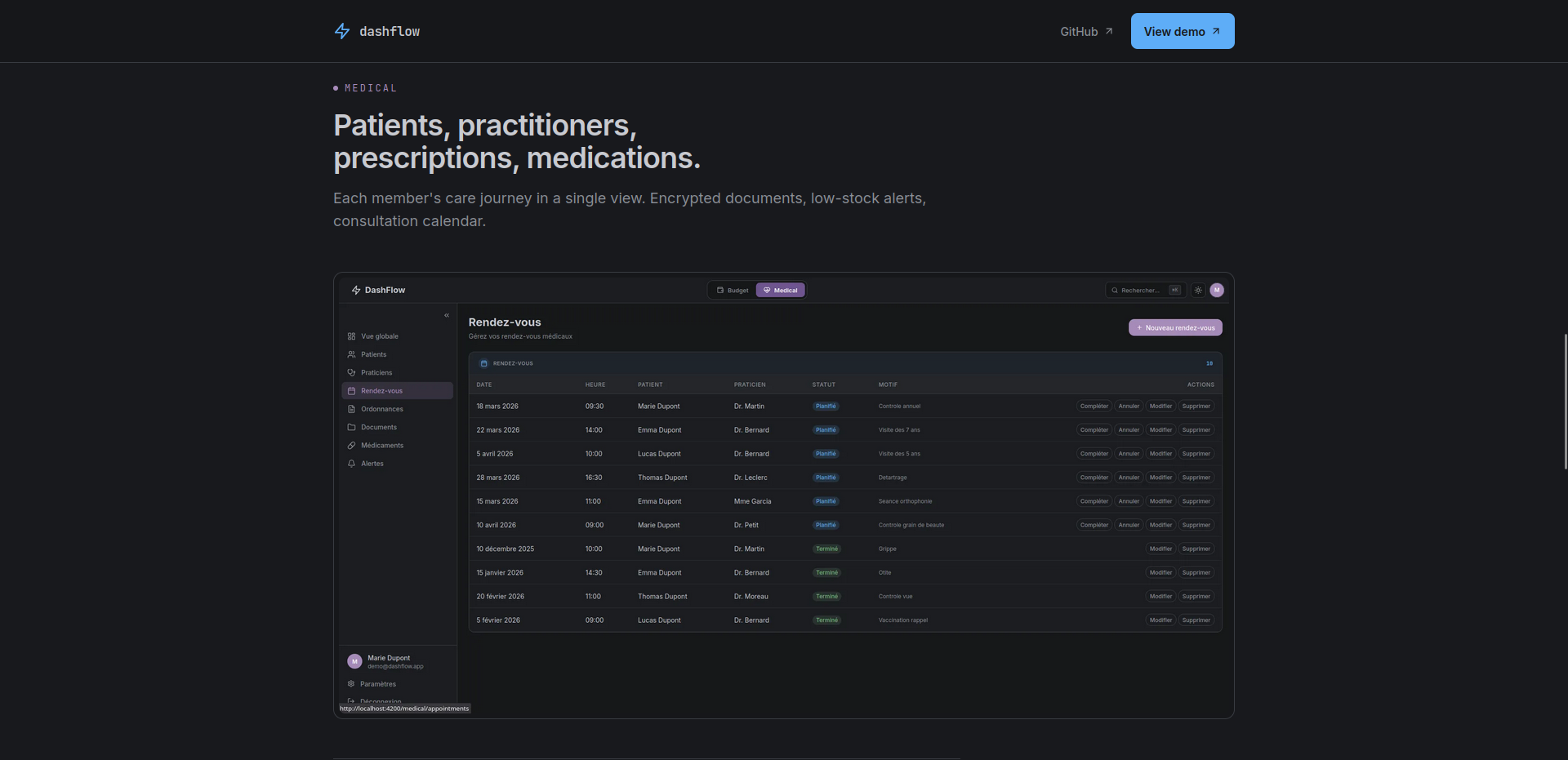Click the calendar icon beside RENDEZ-VOUS heading
Viewport: 1568px width, 760px height.
pyautogui.click(x=483, y=363)
